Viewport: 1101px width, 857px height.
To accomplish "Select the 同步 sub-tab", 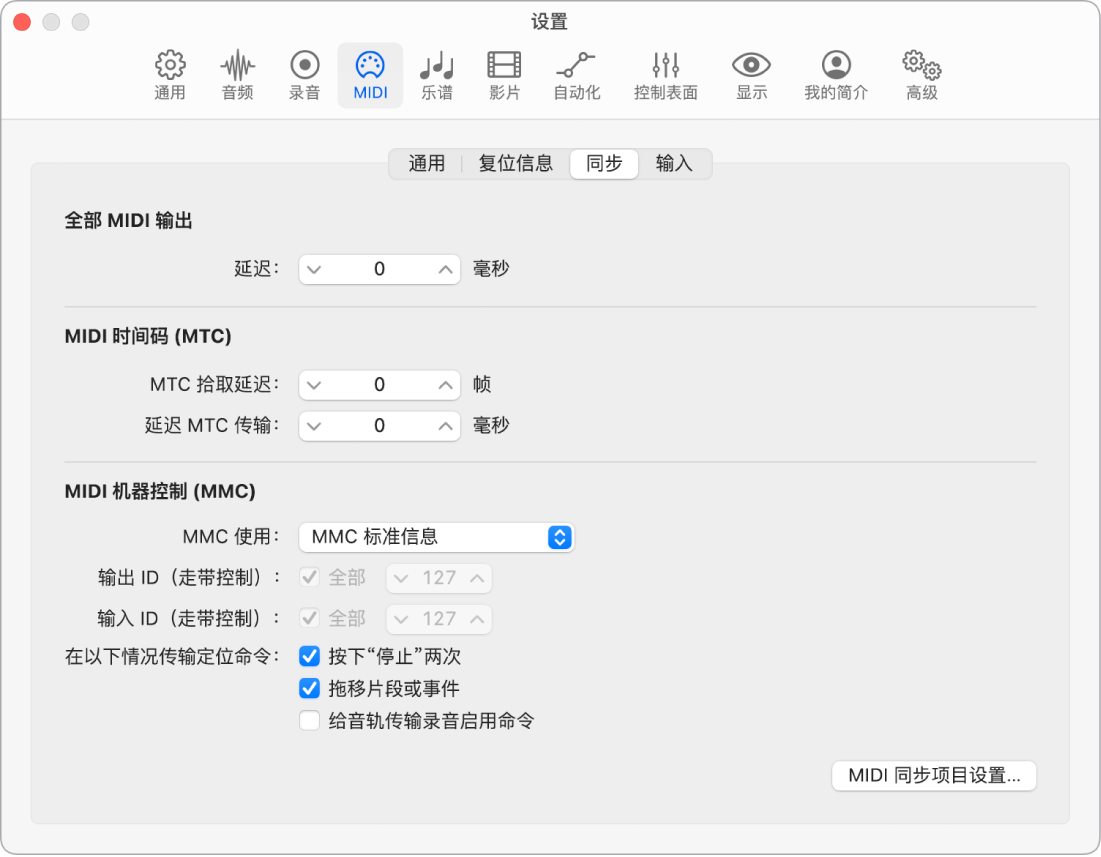I will [x=604, y=164].
